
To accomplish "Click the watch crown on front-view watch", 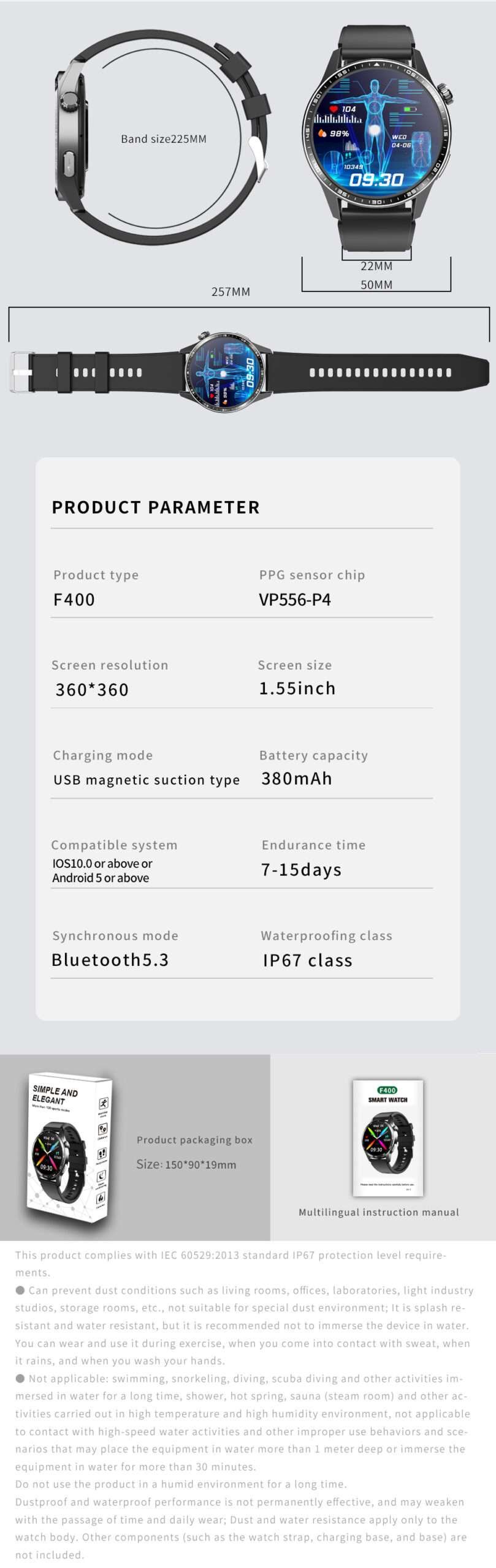I will coord(446,94).
